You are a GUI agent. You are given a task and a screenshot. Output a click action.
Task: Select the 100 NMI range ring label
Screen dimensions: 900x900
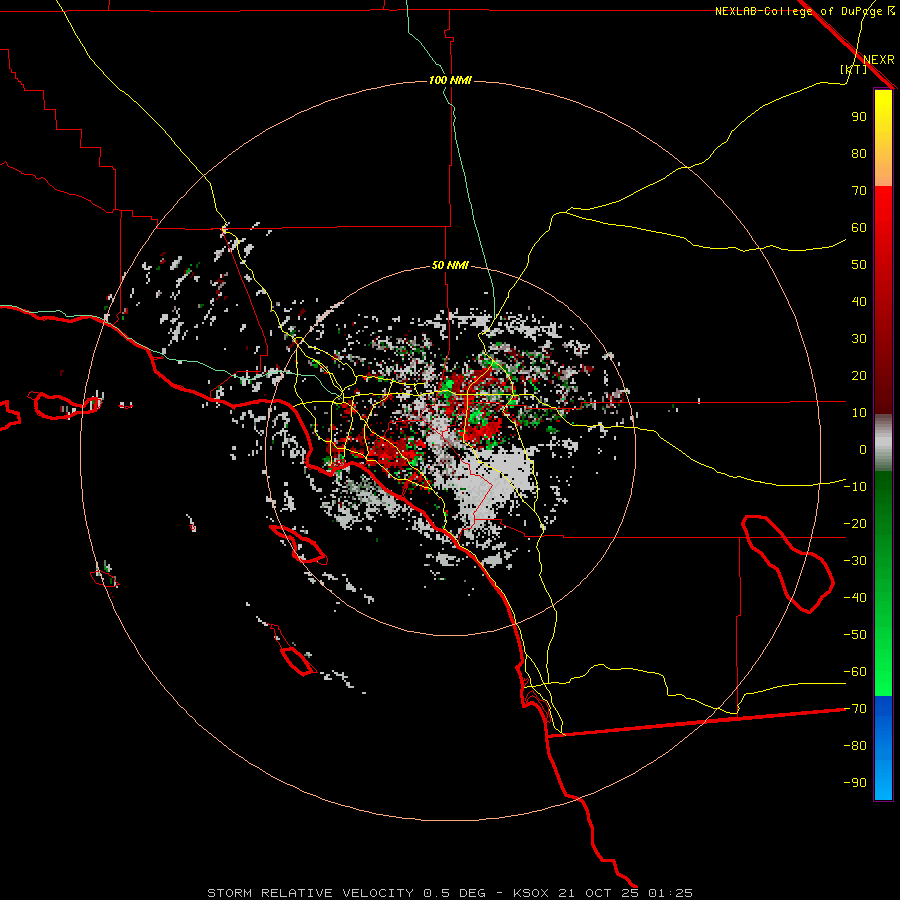[450, 80]
